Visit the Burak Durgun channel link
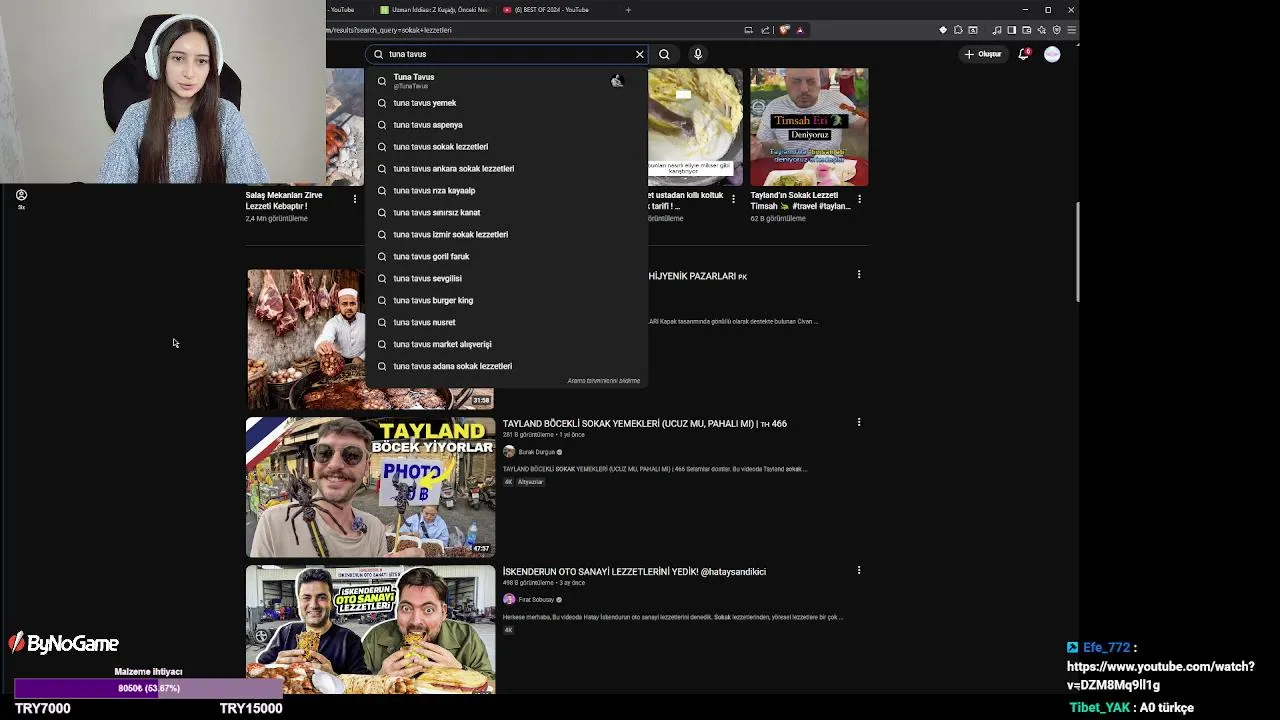The height and width of the screenshot is (720, 1280). [536, 452]
